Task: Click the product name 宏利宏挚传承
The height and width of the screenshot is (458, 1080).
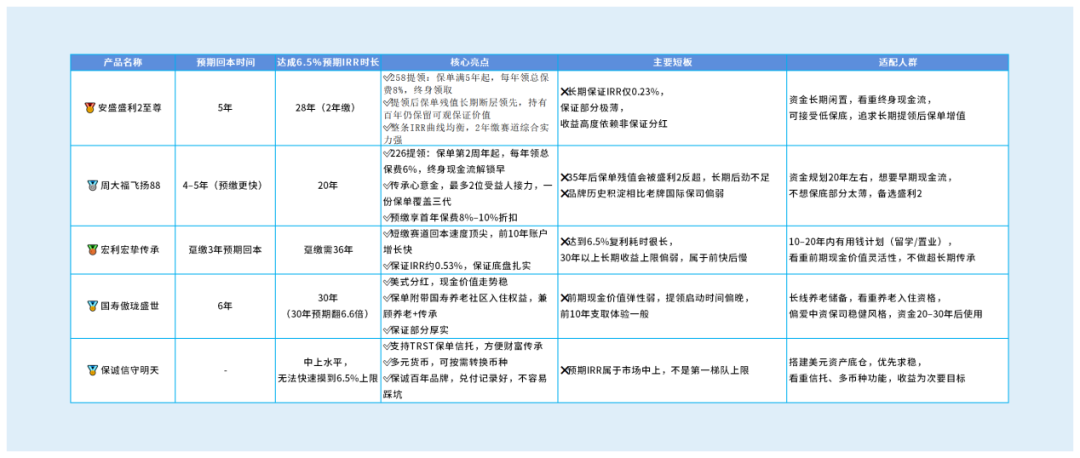Action: (x=129, y=249)
